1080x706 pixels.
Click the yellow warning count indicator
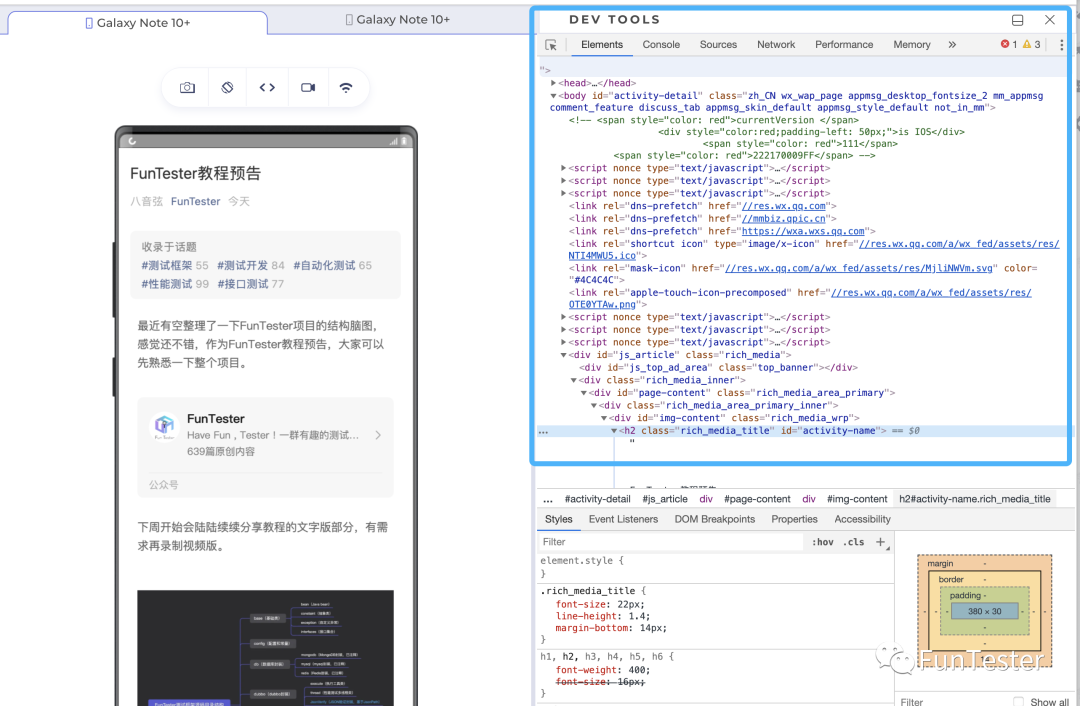[1032, 44]
